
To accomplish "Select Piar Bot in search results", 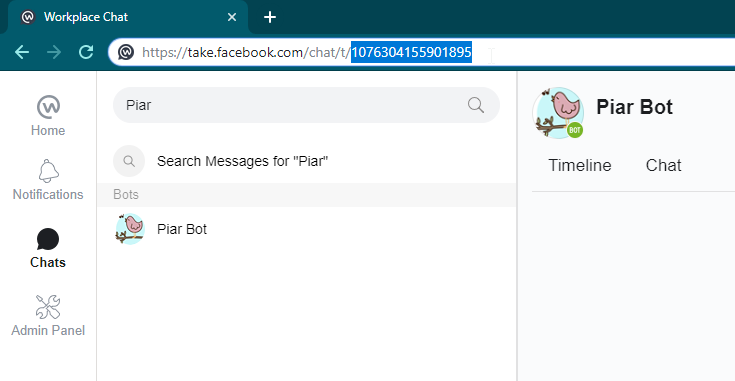I will [x=307, y=229].
